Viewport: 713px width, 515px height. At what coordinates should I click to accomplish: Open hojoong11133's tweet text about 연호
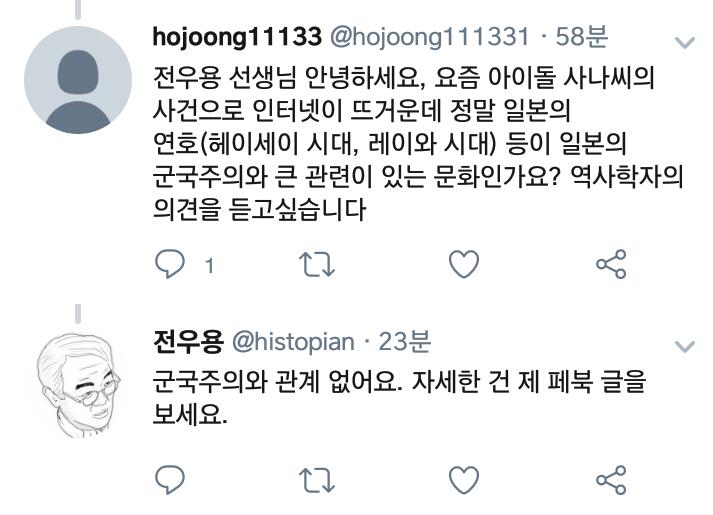coord(418,144)
